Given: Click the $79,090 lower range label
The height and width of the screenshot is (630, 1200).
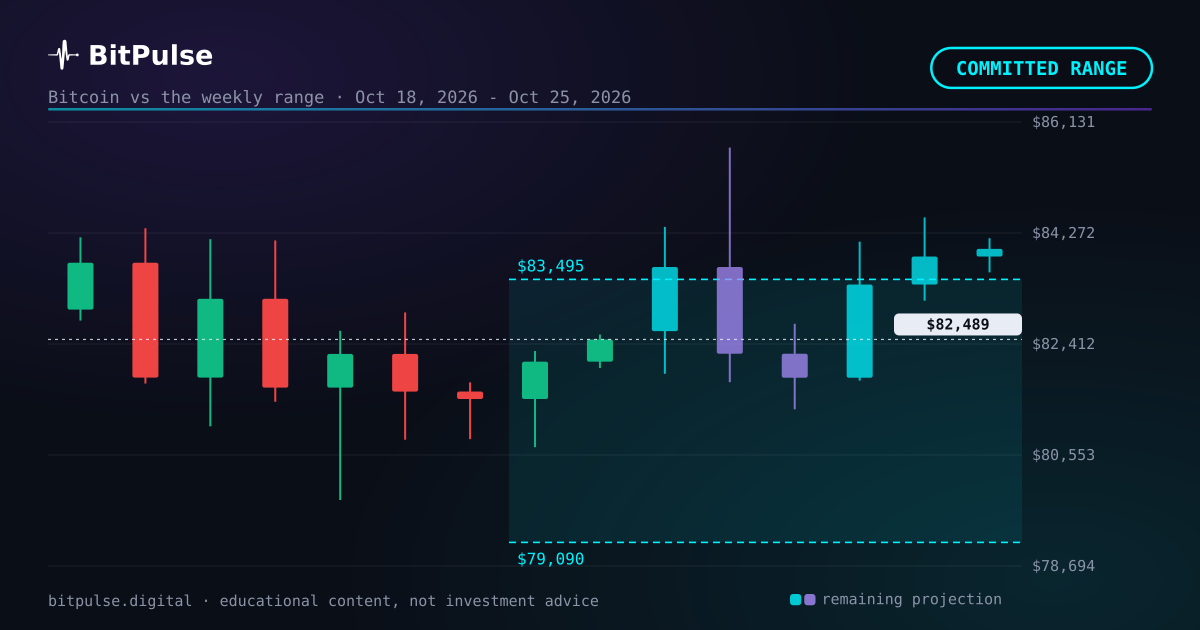Looking at the screenshot, I should pyautogui.click(x=550, y=559).
